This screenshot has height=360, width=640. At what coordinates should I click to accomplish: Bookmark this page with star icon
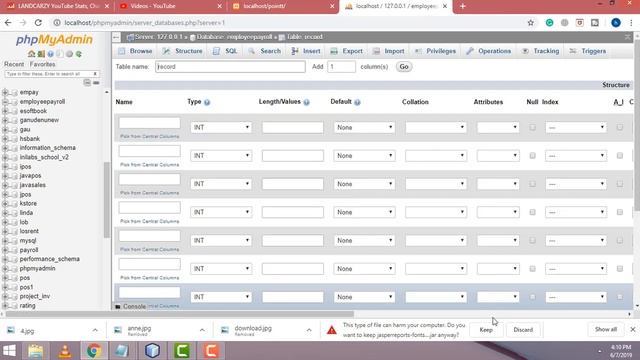531,23
